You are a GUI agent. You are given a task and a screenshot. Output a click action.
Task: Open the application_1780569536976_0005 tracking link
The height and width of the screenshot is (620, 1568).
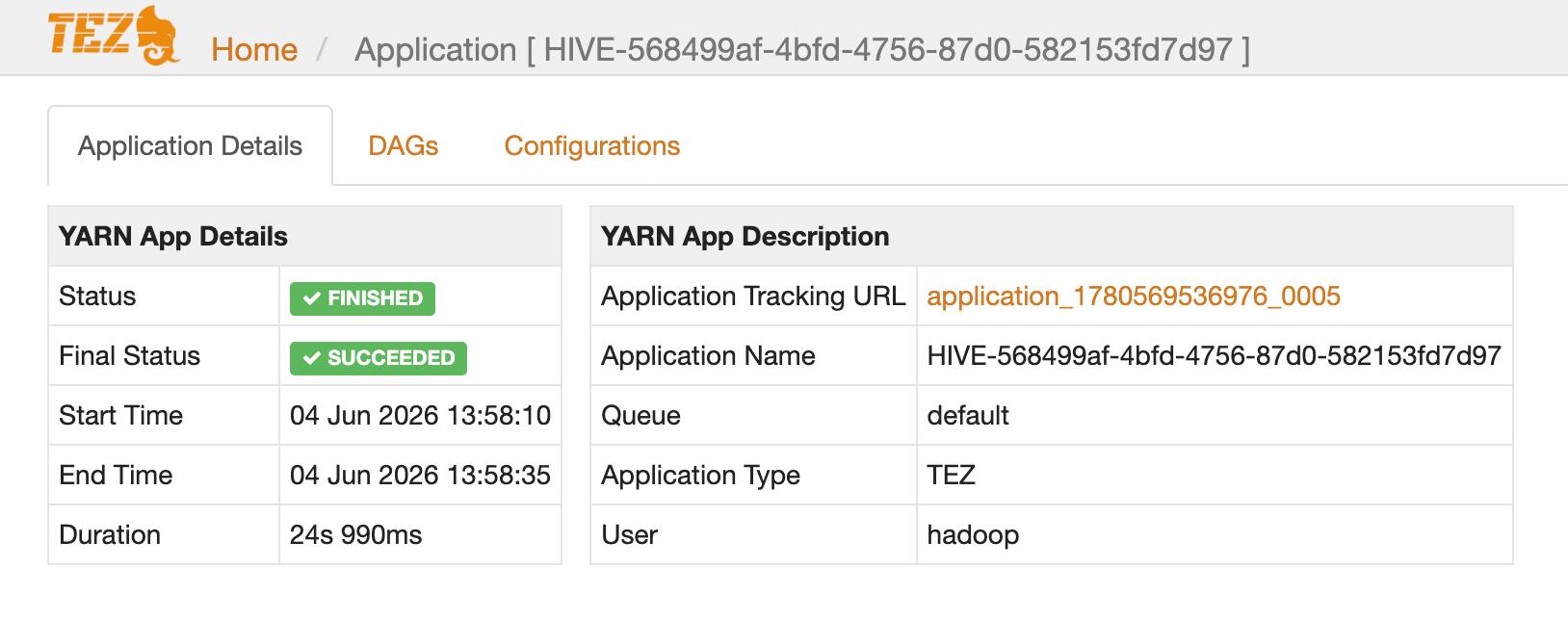coord(1134,297)
